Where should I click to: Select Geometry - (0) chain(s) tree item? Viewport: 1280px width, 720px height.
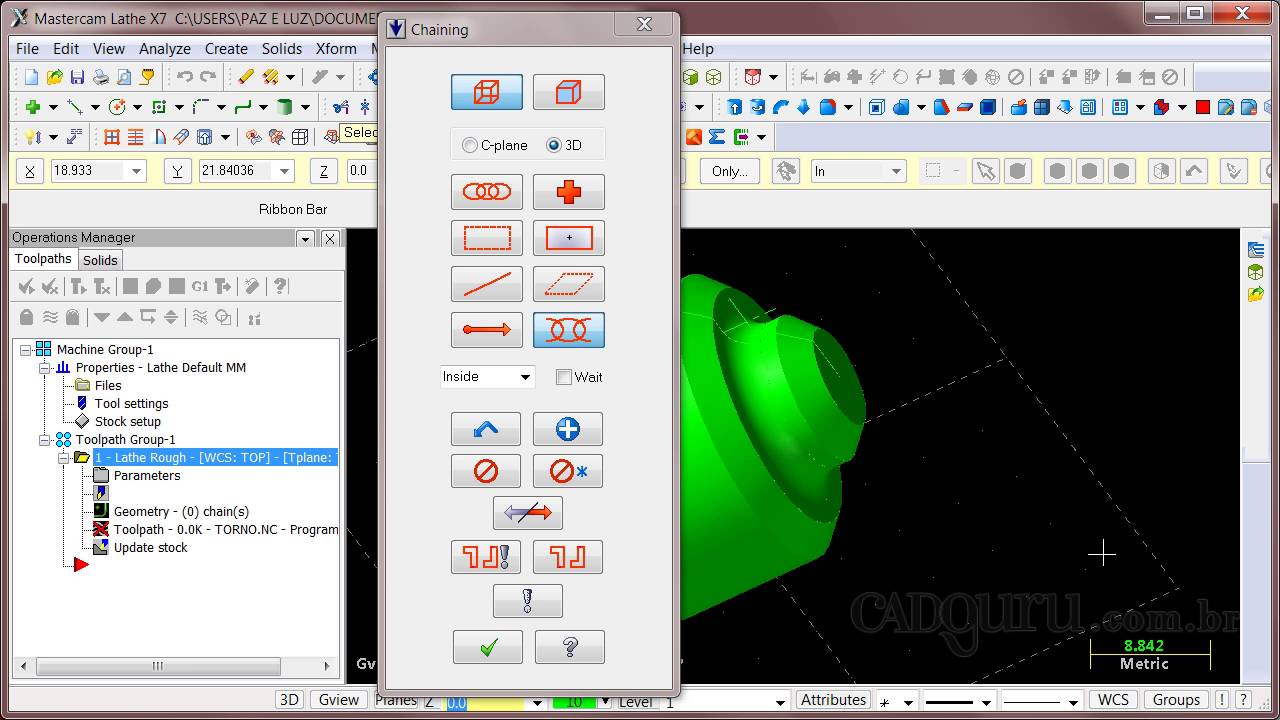[x=181, y=511]
